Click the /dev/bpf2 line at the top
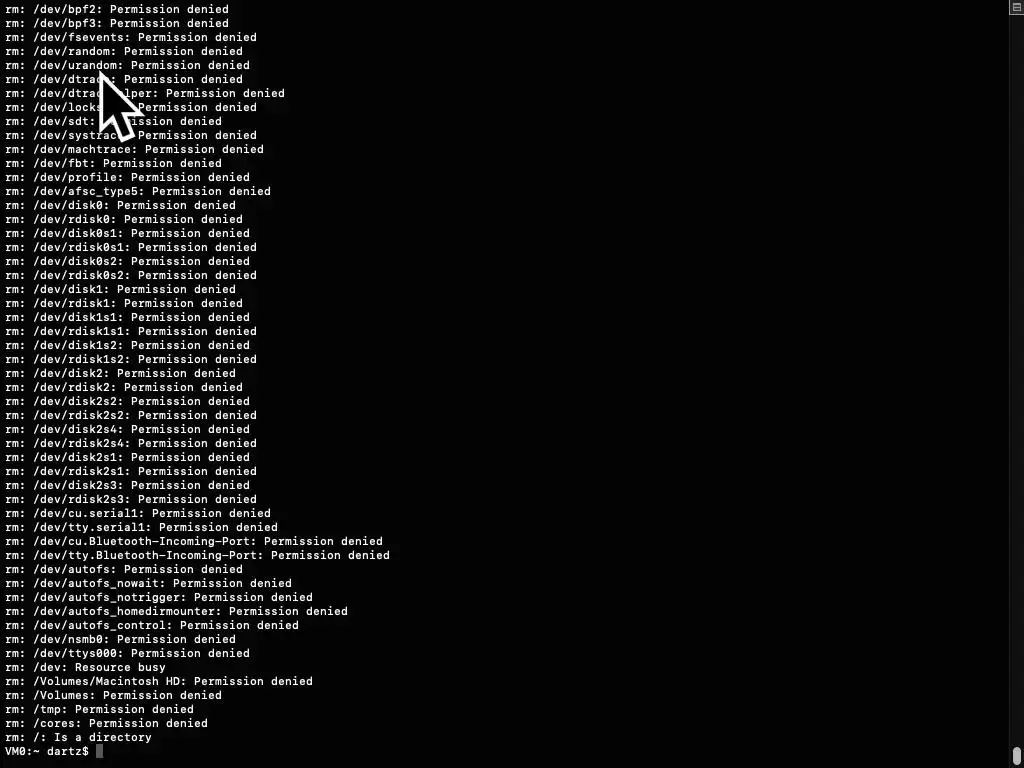Screen dimensions: 1024x768 pos(117,9)
